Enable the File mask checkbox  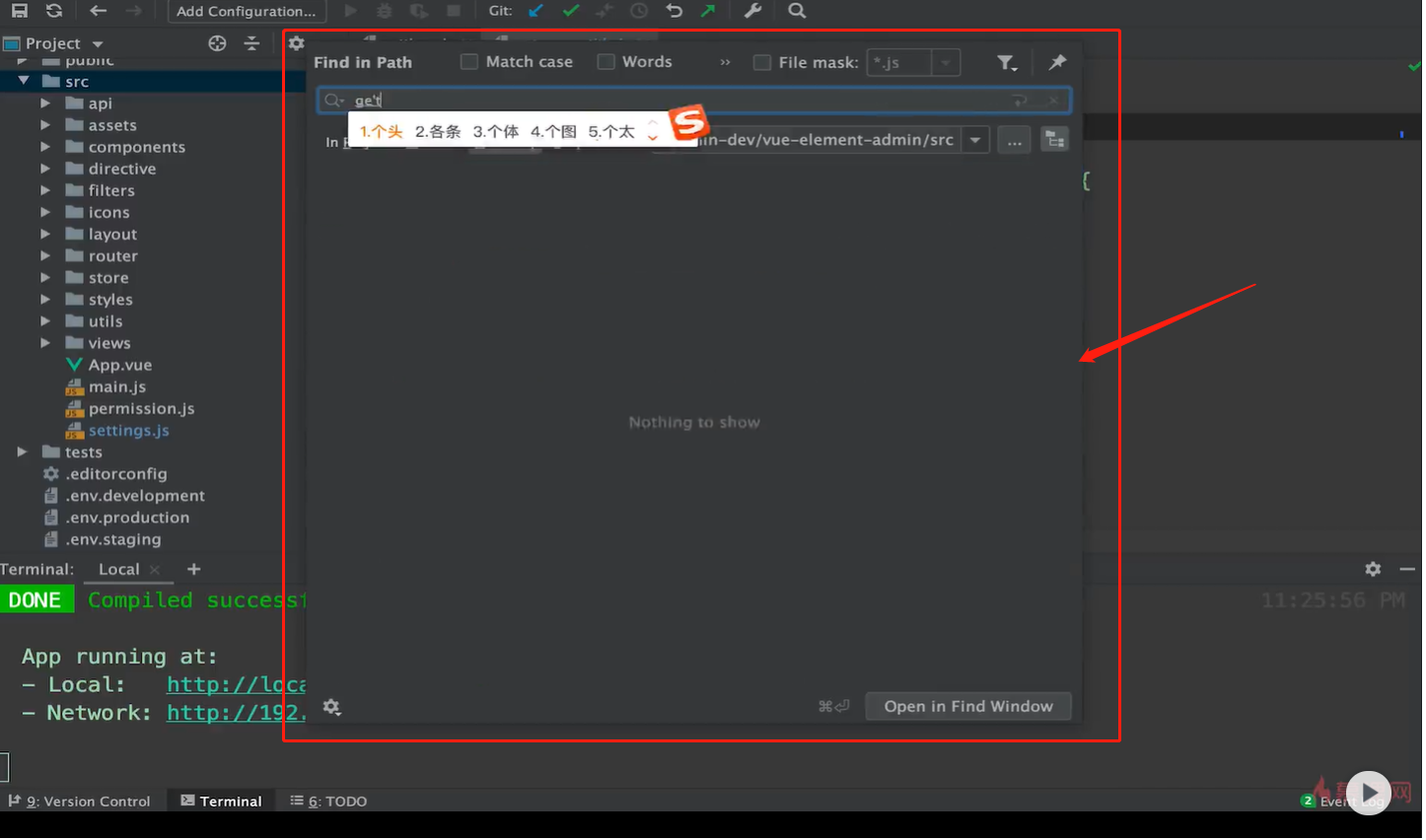point(762,62)
